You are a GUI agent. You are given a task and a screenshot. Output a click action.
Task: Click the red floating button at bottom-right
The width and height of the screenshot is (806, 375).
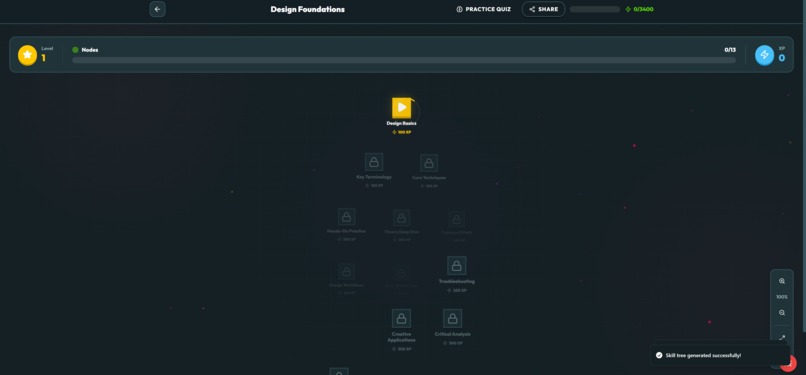(789, 363)
